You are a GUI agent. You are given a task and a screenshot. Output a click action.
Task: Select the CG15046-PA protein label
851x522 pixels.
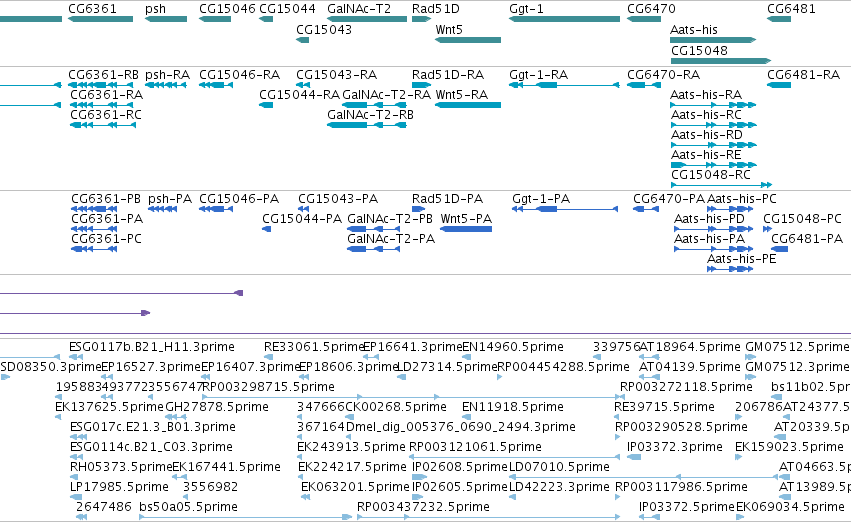(x=239, y=199)
